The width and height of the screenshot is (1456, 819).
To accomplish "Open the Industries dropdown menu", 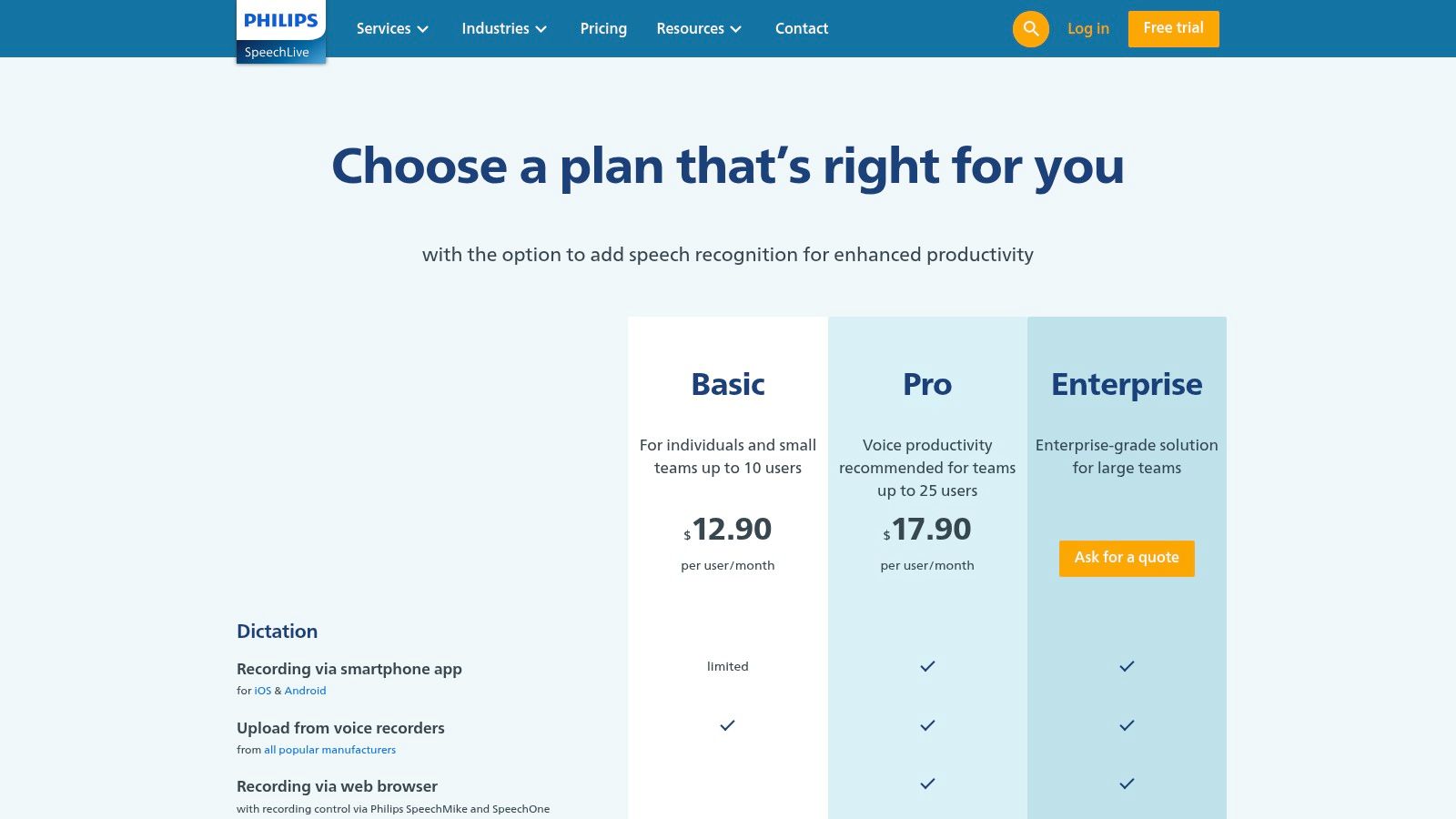I will click(504, 29).
